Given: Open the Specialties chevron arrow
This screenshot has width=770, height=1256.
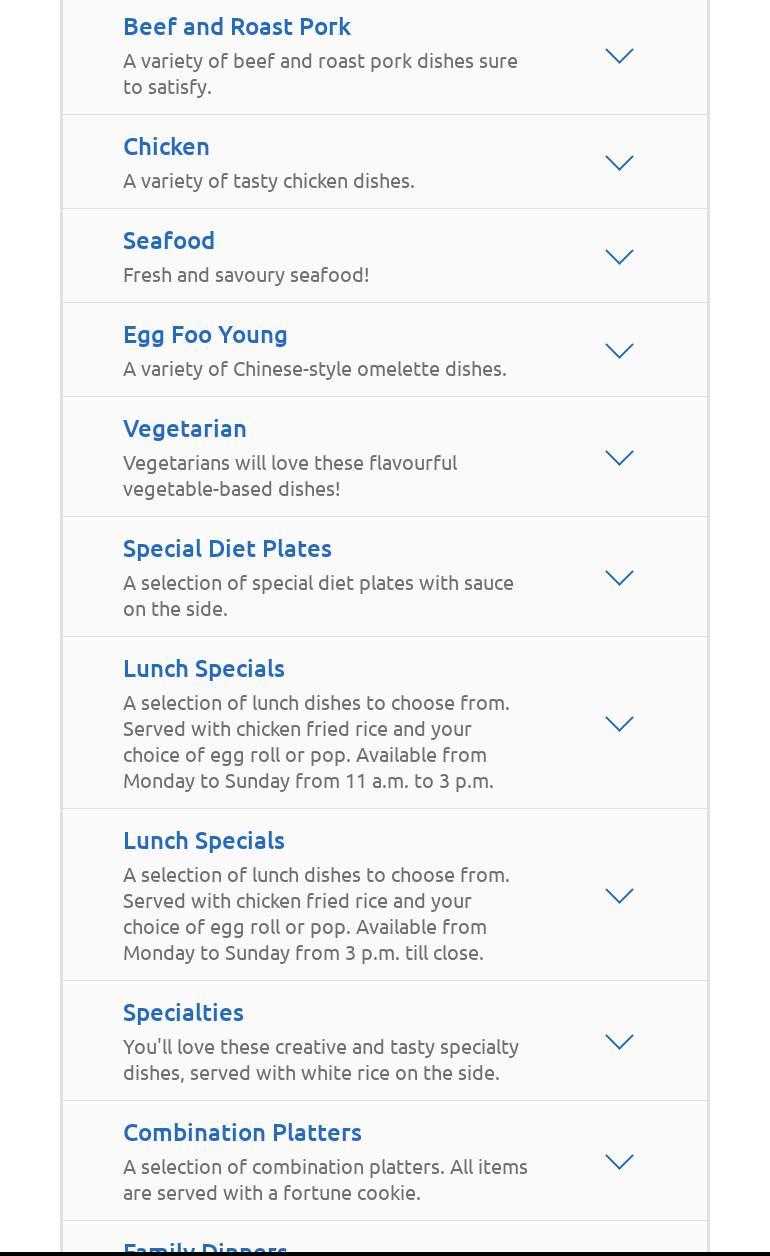Looking at the screenshot, I should [619, 1042].
